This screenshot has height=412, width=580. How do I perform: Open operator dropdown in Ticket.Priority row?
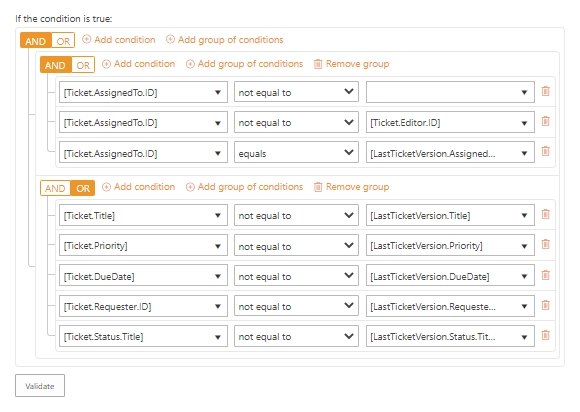click(296, 245)
